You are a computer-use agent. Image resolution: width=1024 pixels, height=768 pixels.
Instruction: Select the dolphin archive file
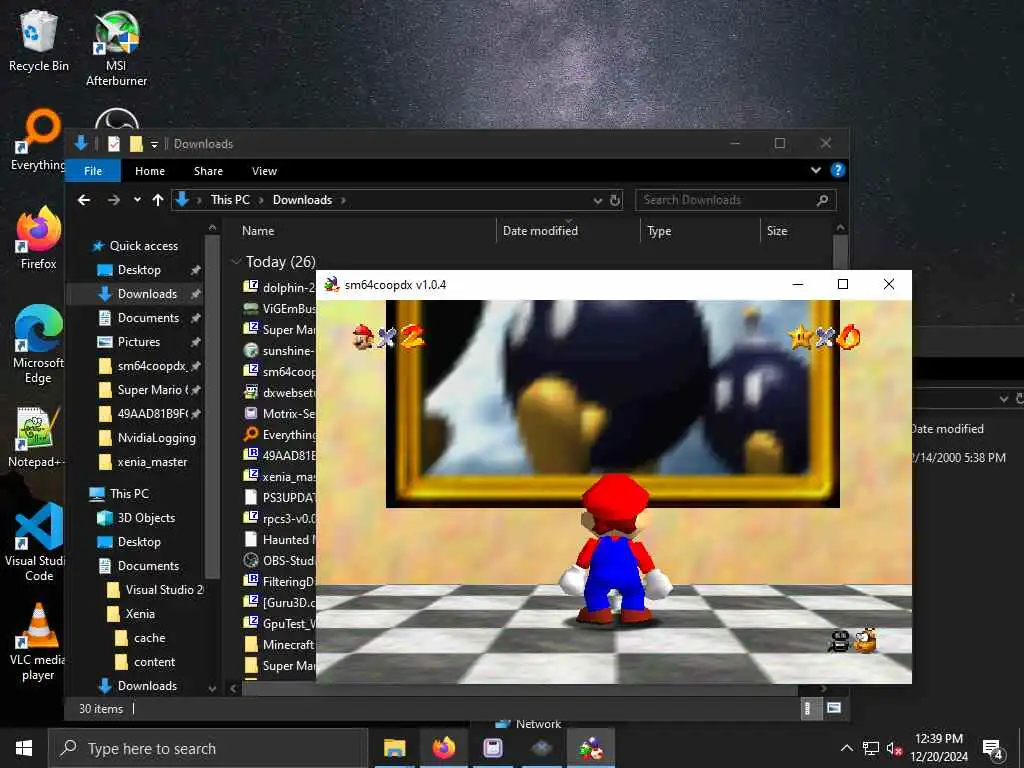[x=280, y=287]
